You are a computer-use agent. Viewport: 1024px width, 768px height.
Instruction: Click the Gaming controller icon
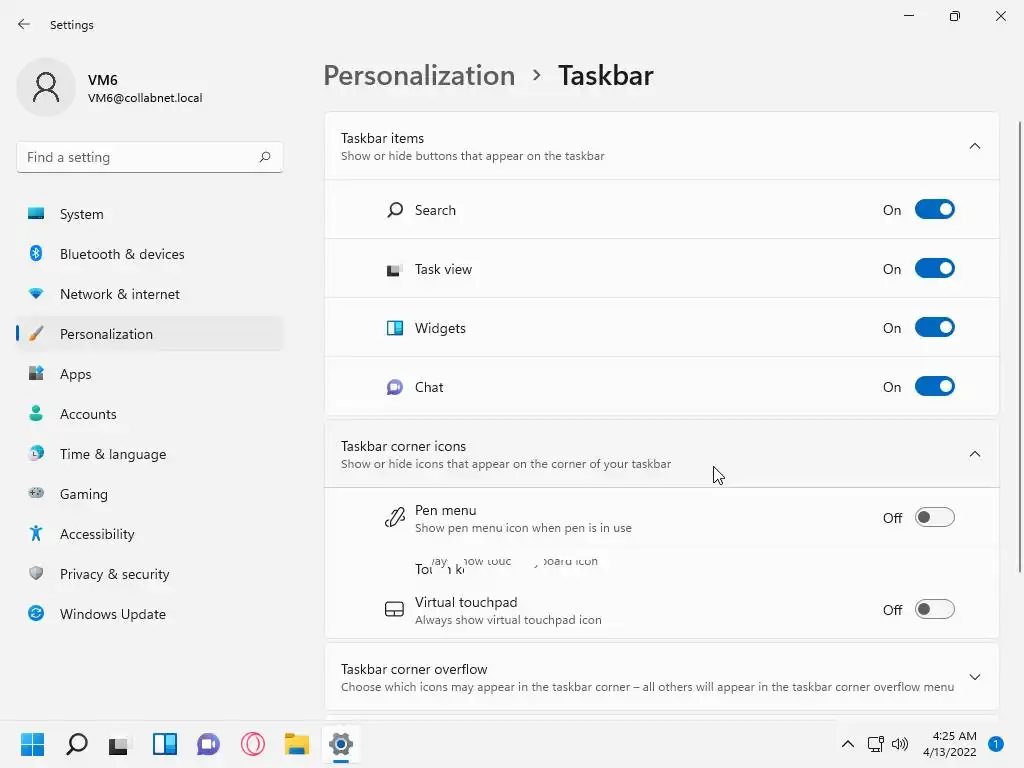(x=36, y=493)
